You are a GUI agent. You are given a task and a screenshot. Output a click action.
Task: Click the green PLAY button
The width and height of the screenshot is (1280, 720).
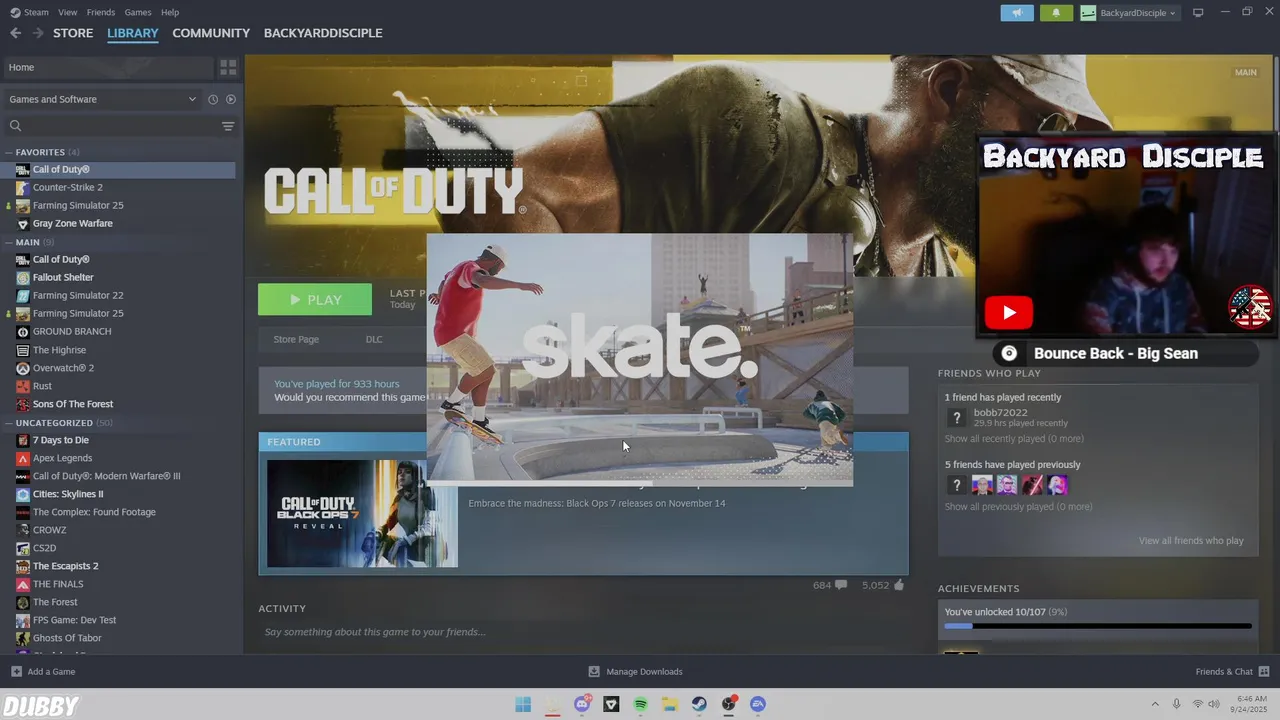[315, 299]
